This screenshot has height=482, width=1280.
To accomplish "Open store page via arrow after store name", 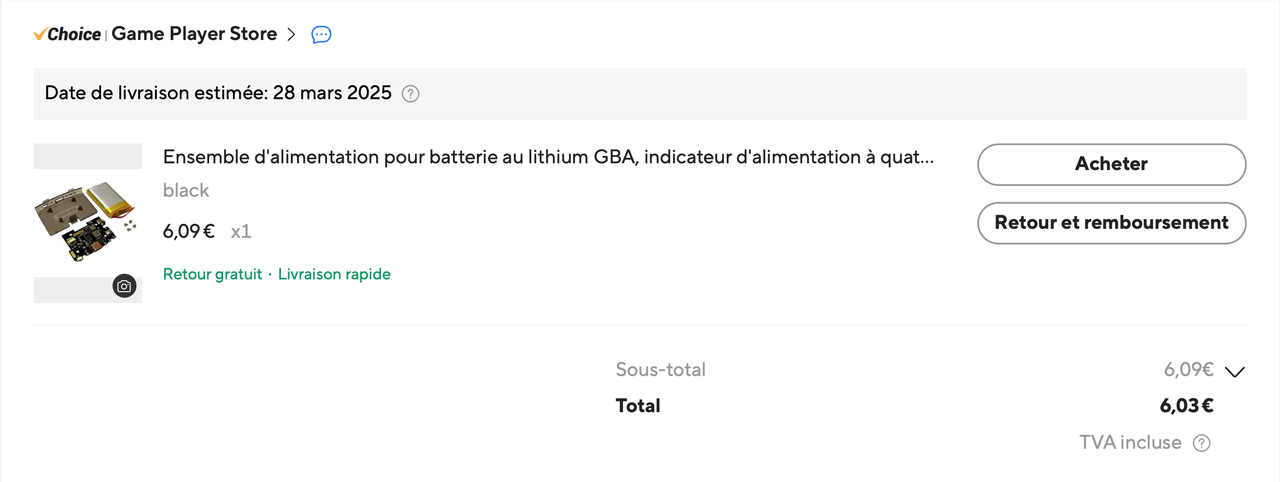I will pyautogui.click(x=291, y=35).
